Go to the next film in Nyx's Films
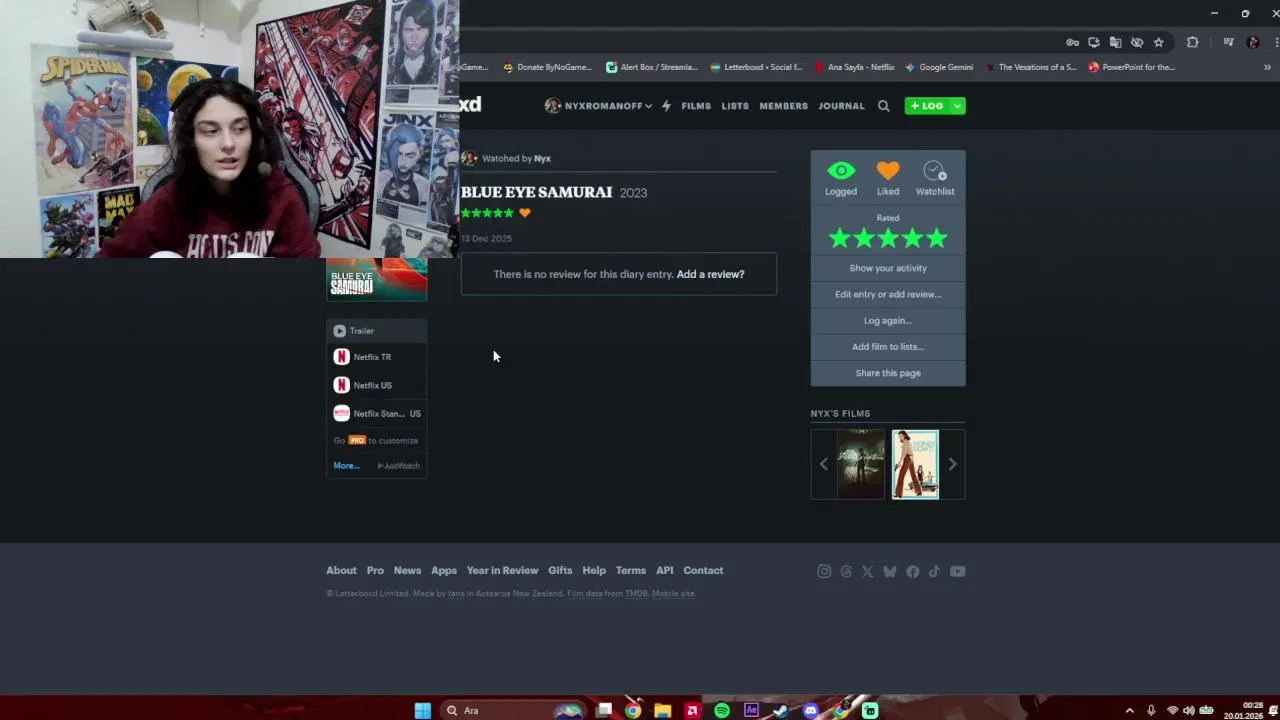 [952, 464]
